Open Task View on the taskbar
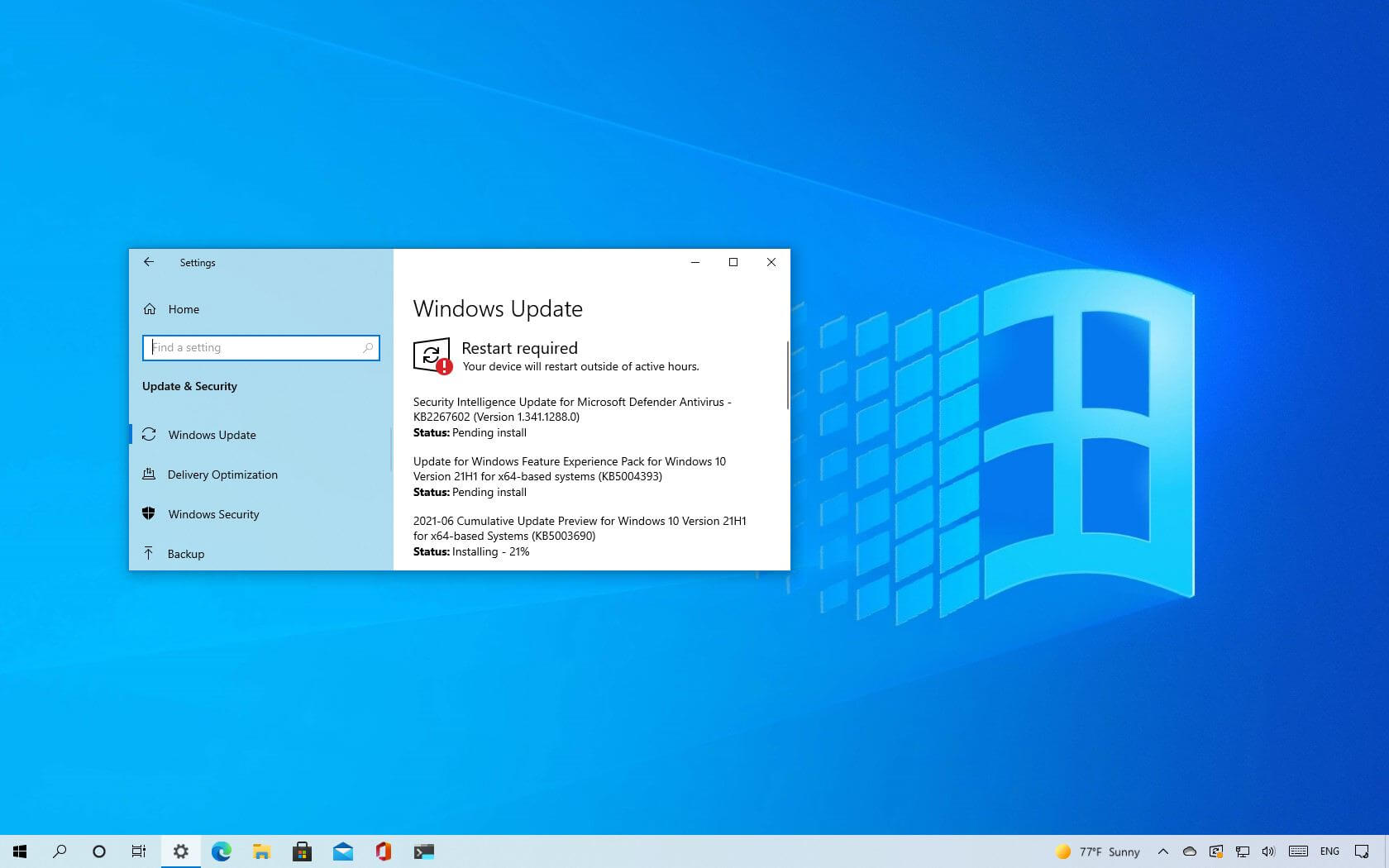 point(139,851)
